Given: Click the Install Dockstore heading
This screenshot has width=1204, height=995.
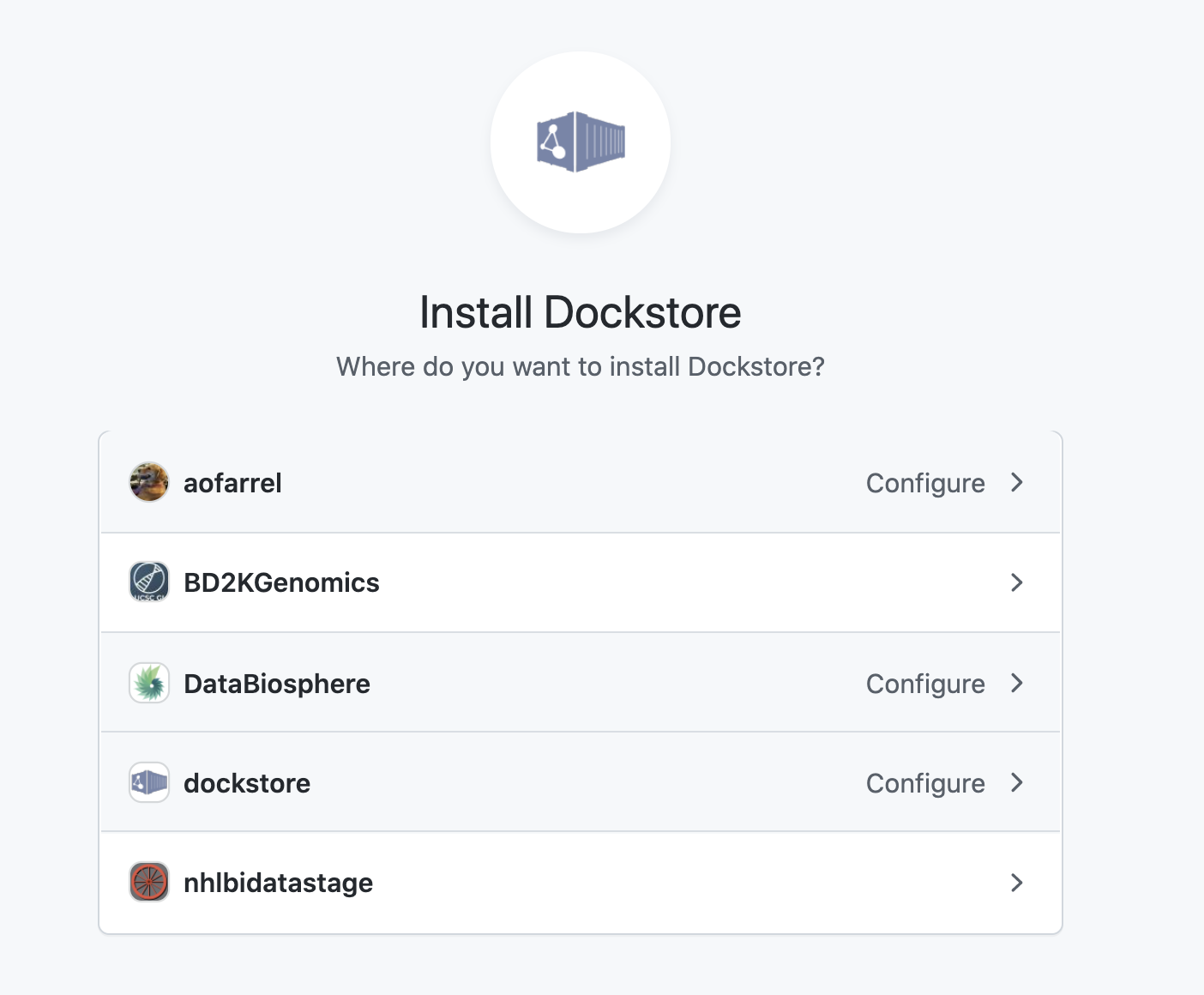Looking at the screenshot, I should [x=581, y=312].
